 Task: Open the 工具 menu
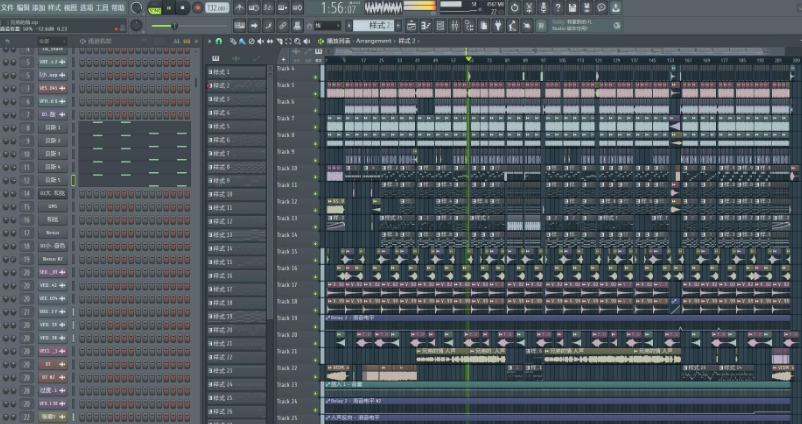tap(102, 7)
